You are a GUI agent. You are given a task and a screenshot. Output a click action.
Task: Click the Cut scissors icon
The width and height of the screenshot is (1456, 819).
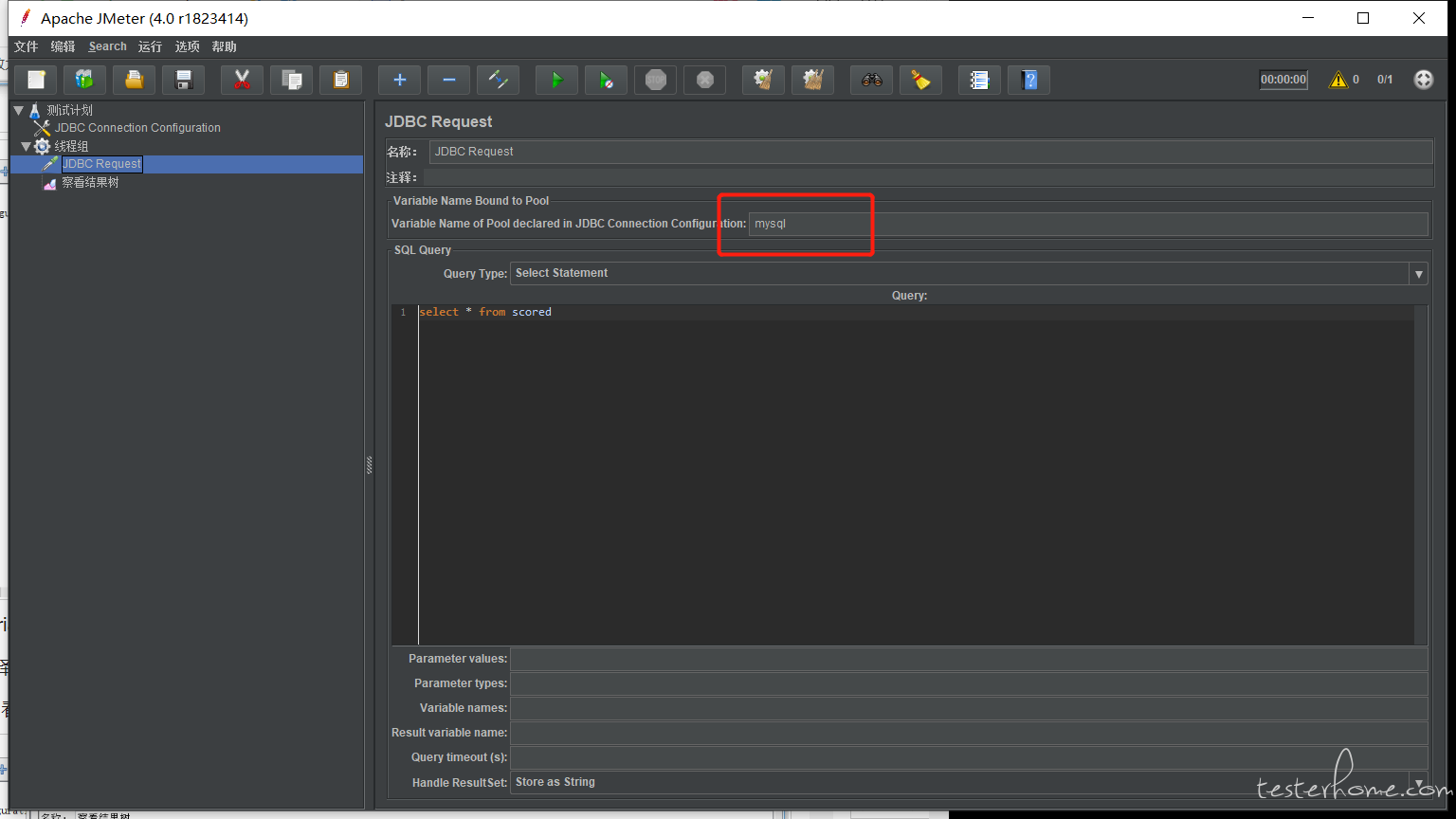[243, 80]
